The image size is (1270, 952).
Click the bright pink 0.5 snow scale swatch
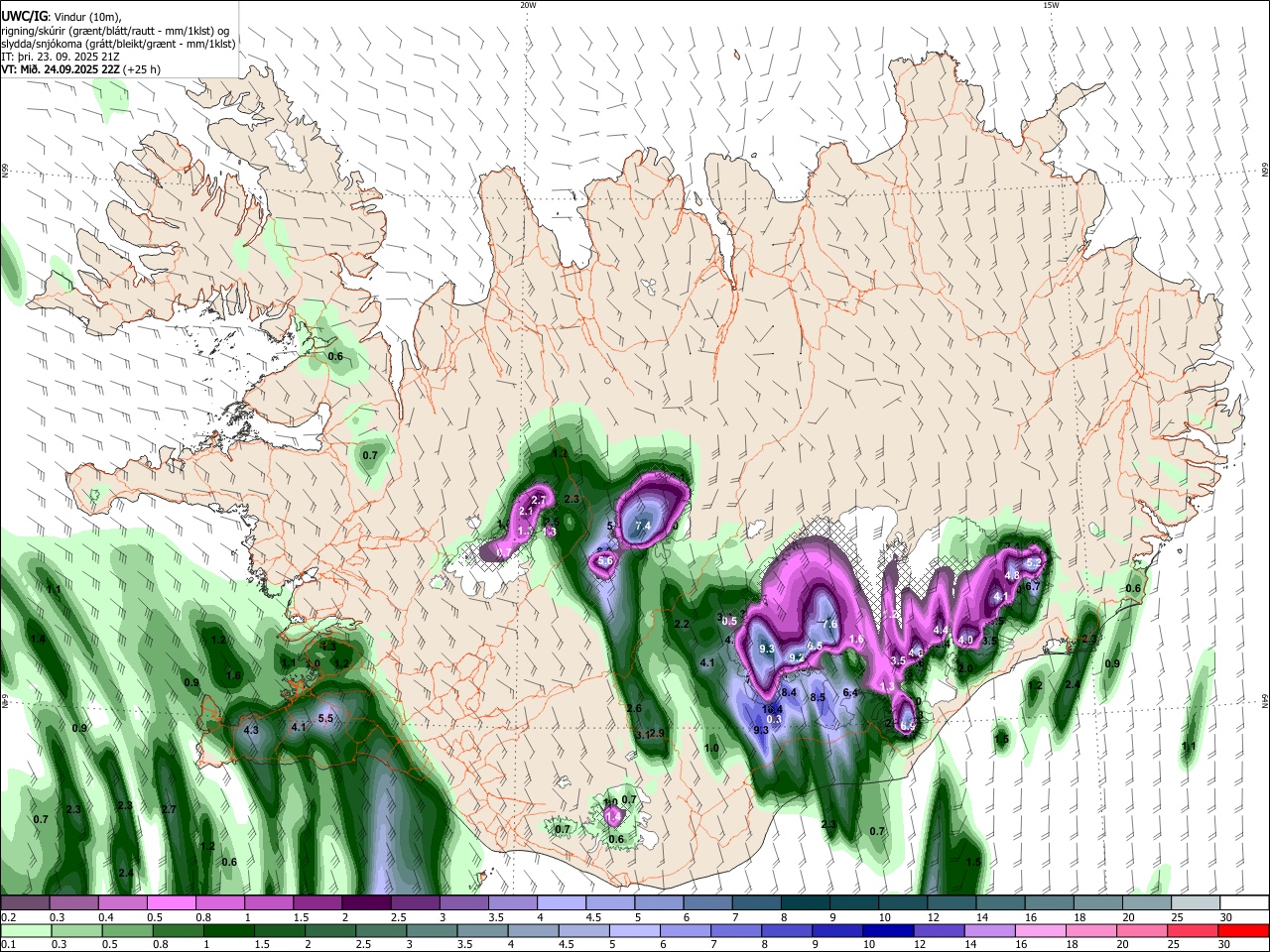pos(172,902)
